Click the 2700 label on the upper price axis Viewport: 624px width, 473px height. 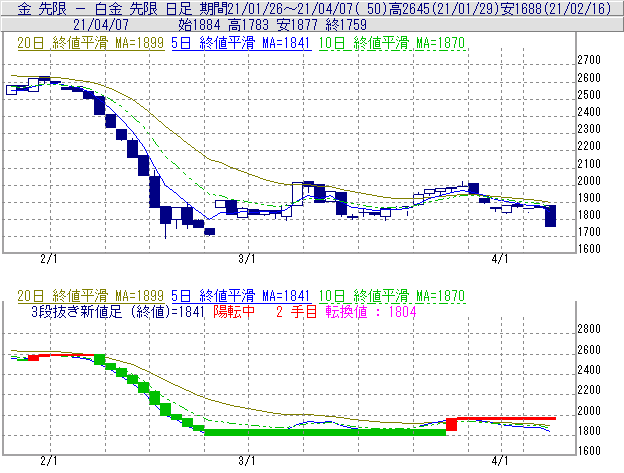tap(589, 60)
